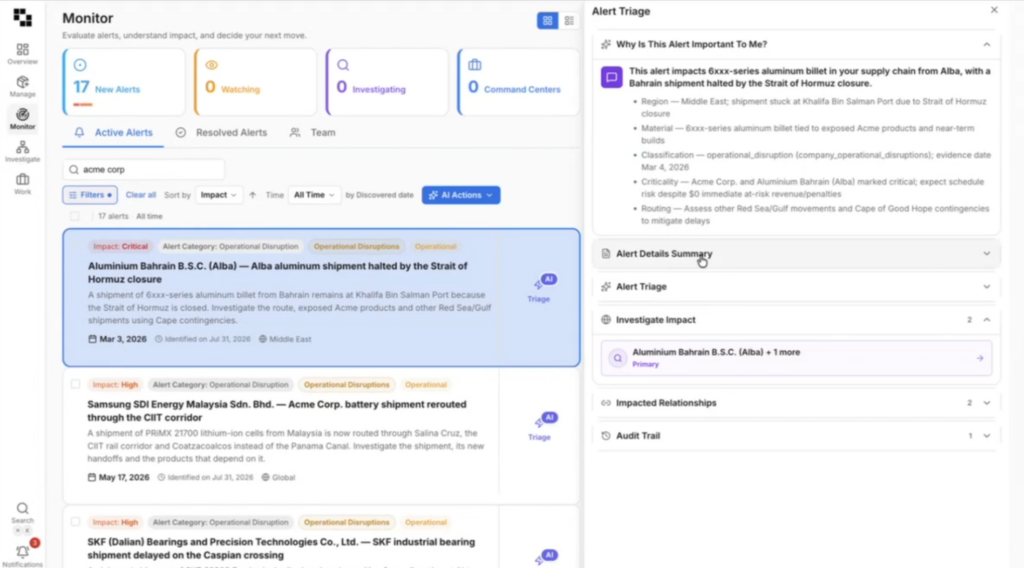This screenshot has height=568, width=1024.
Task: Expand the Impacted Relationships section
Action: click(797, 403)
